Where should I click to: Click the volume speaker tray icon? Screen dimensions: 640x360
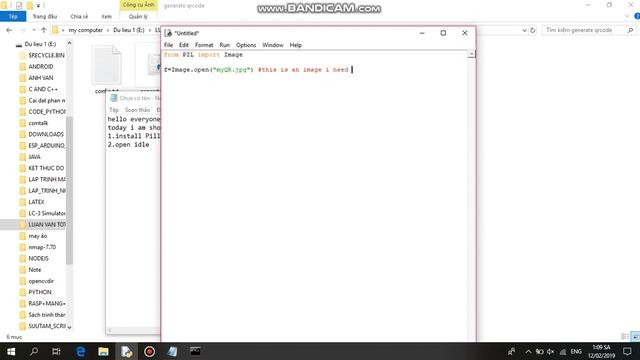551,351
